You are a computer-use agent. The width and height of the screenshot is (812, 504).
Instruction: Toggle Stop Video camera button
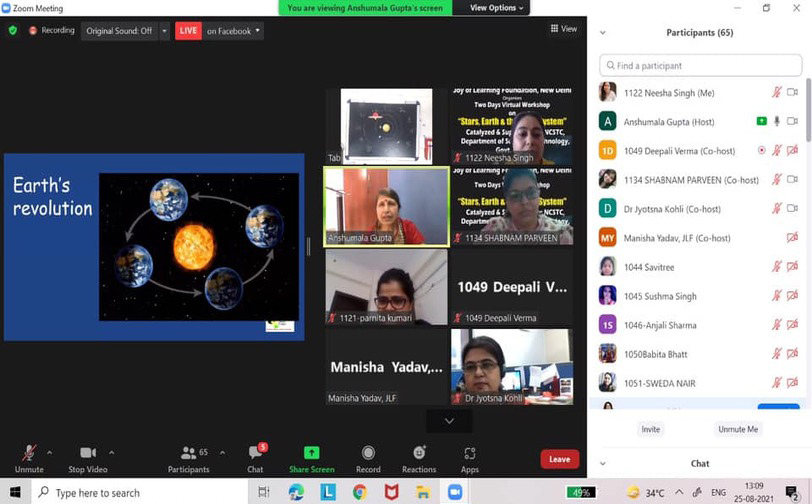point(89,453)
